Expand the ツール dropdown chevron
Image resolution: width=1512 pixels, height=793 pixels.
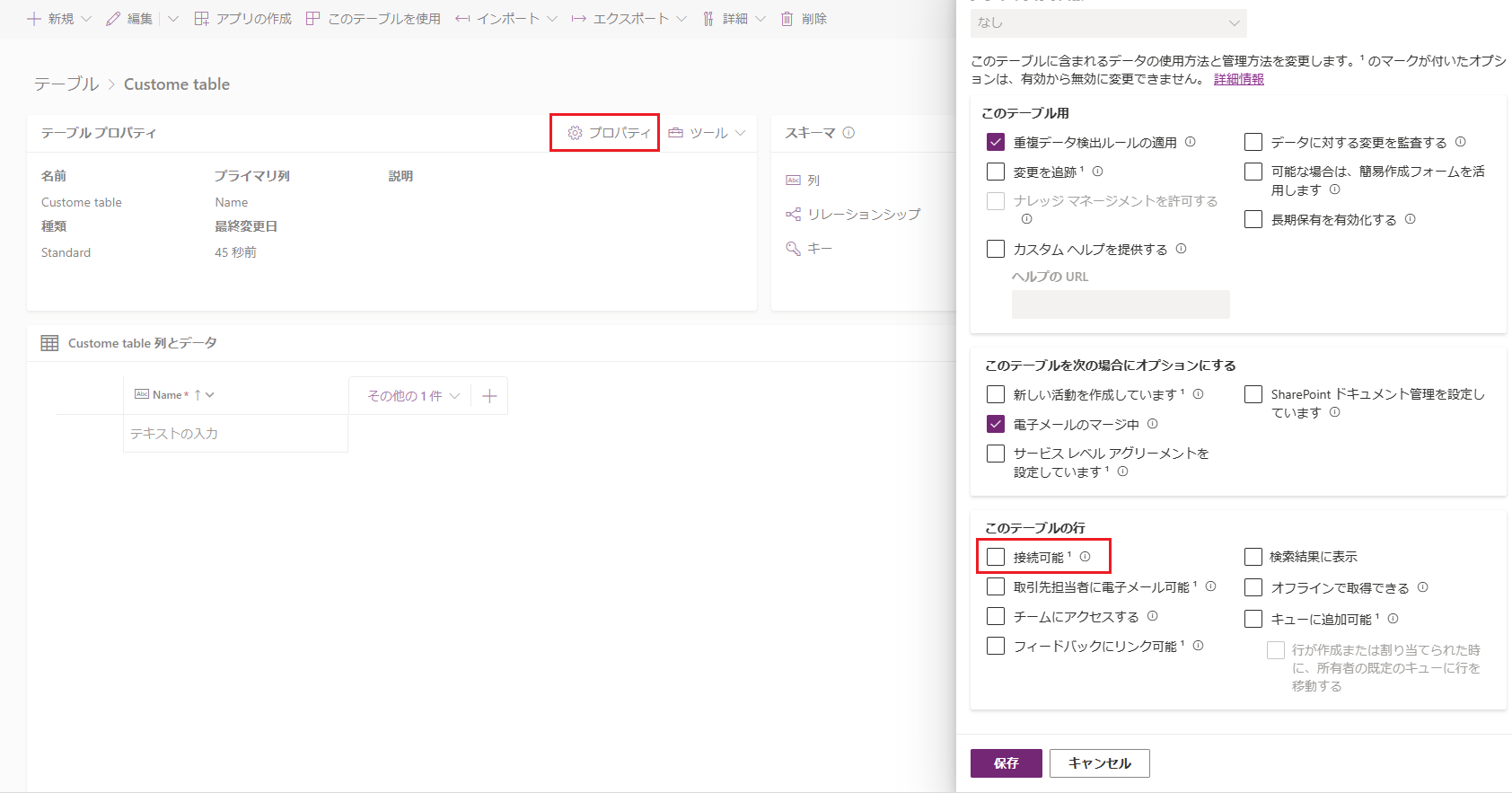point(741,133)
